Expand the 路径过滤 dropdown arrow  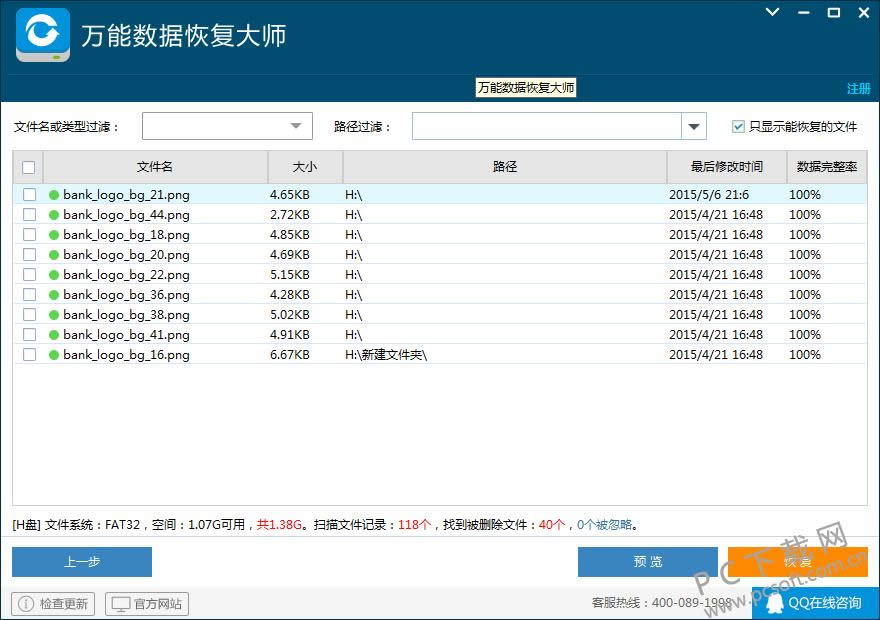[x=694, y=126]
